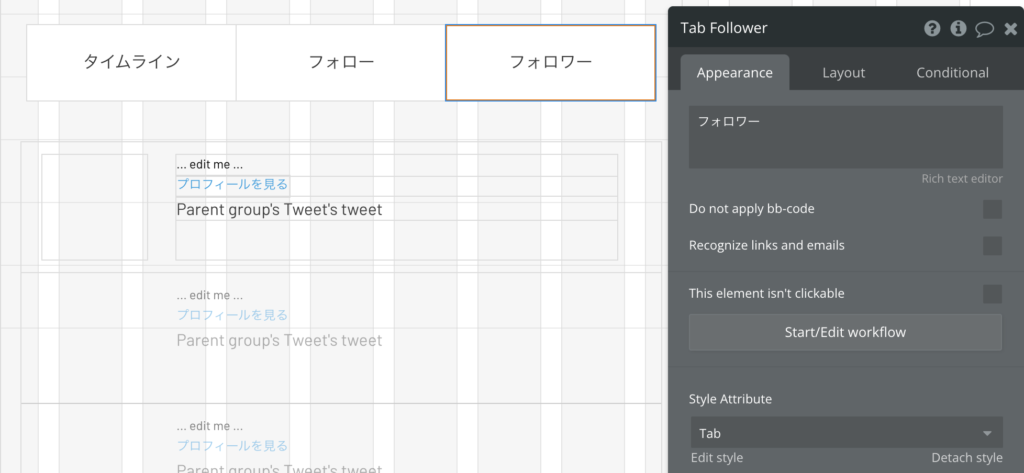Select the empty image box in first cell
1024x473 pixels.
[95, 207]
